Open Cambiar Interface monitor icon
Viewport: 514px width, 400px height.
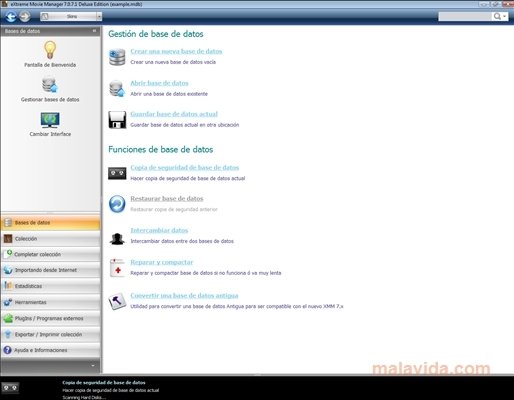(50, 120)
